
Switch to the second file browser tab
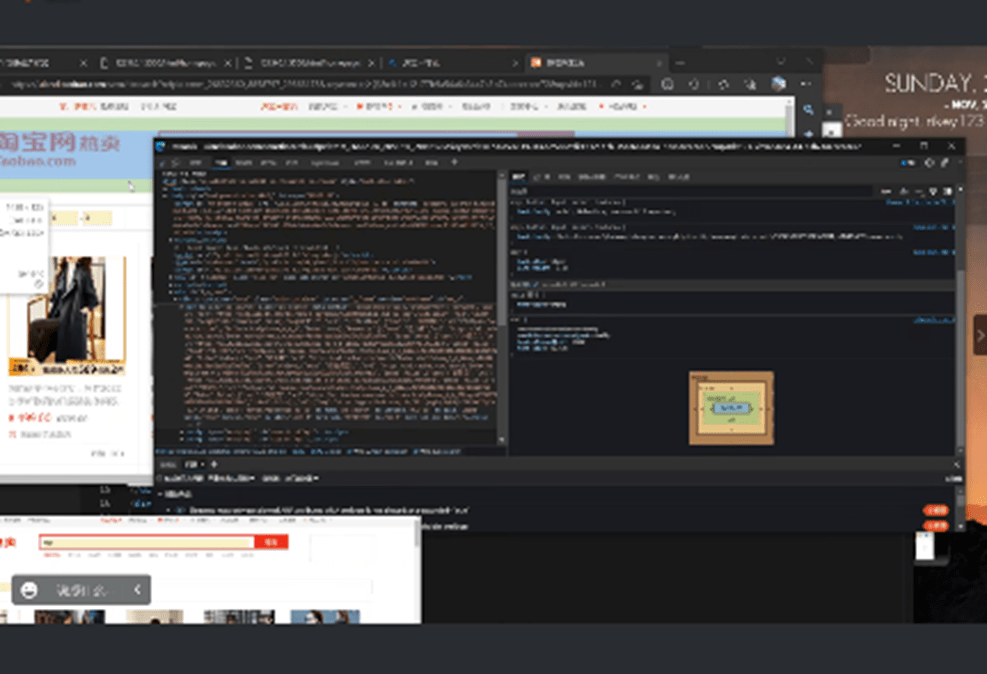(167, 63)
